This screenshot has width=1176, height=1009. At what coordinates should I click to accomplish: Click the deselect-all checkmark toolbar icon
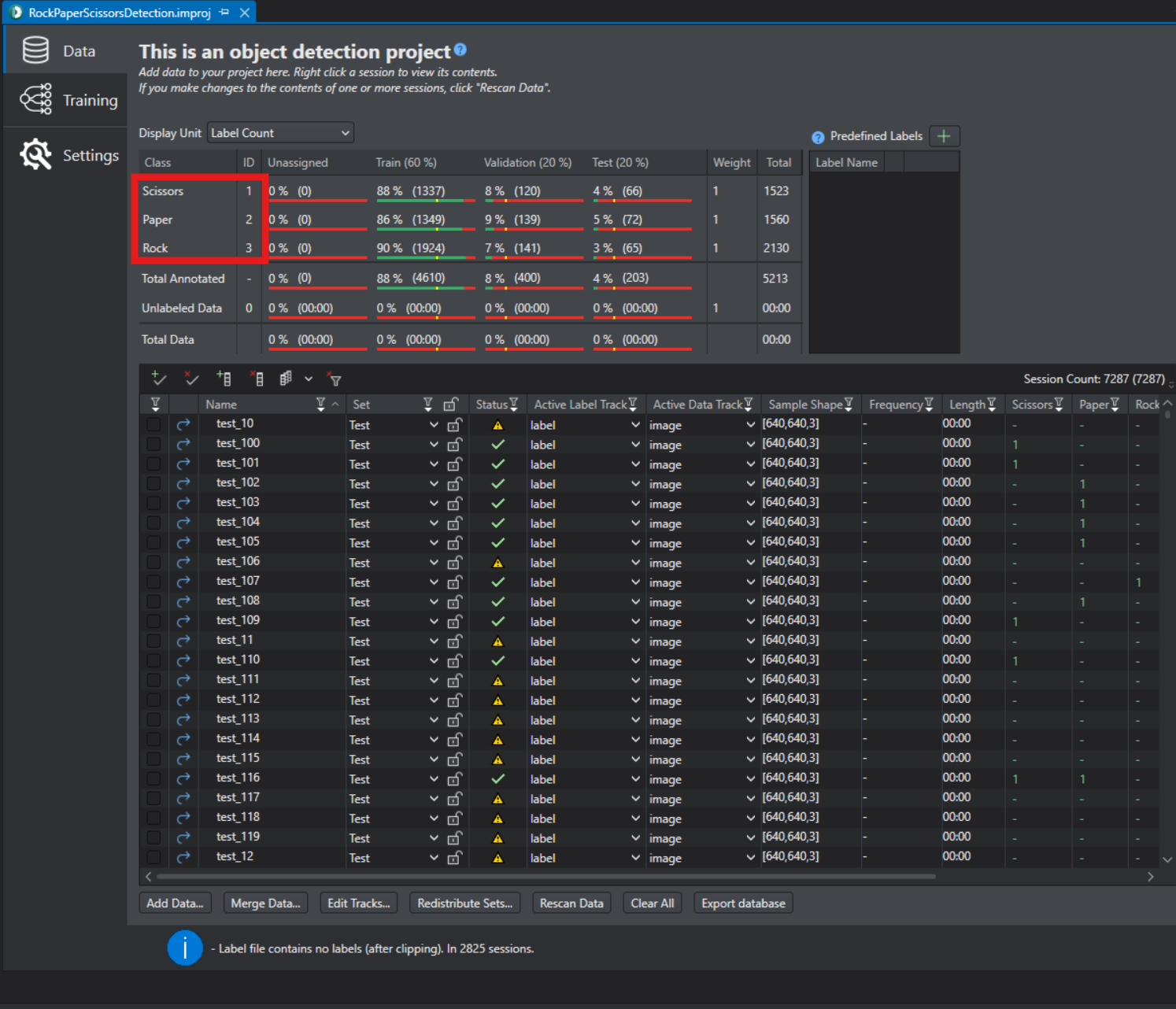[191, 379]
